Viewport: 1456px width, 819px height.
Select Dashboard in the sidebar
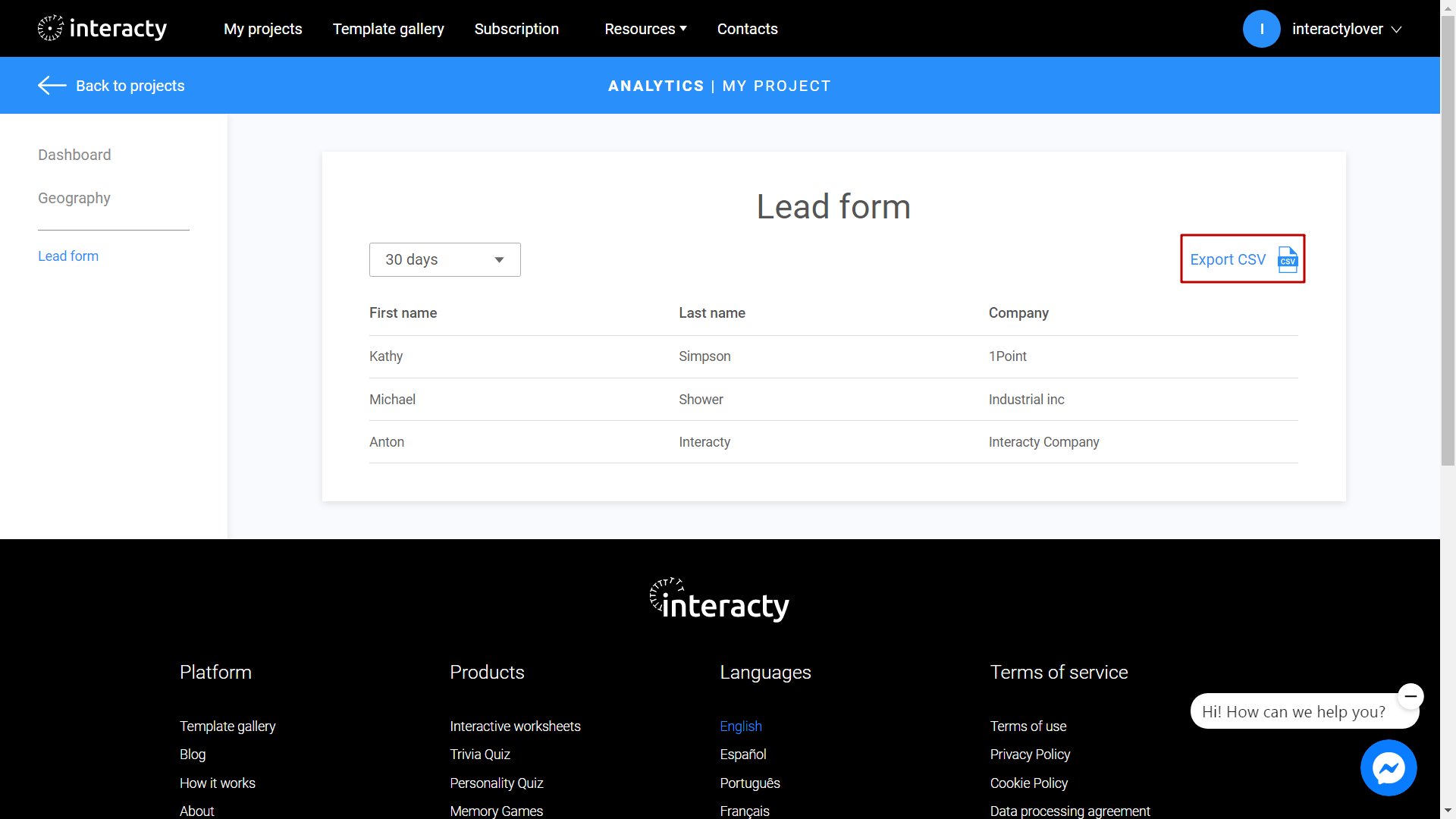pos(74,155)
